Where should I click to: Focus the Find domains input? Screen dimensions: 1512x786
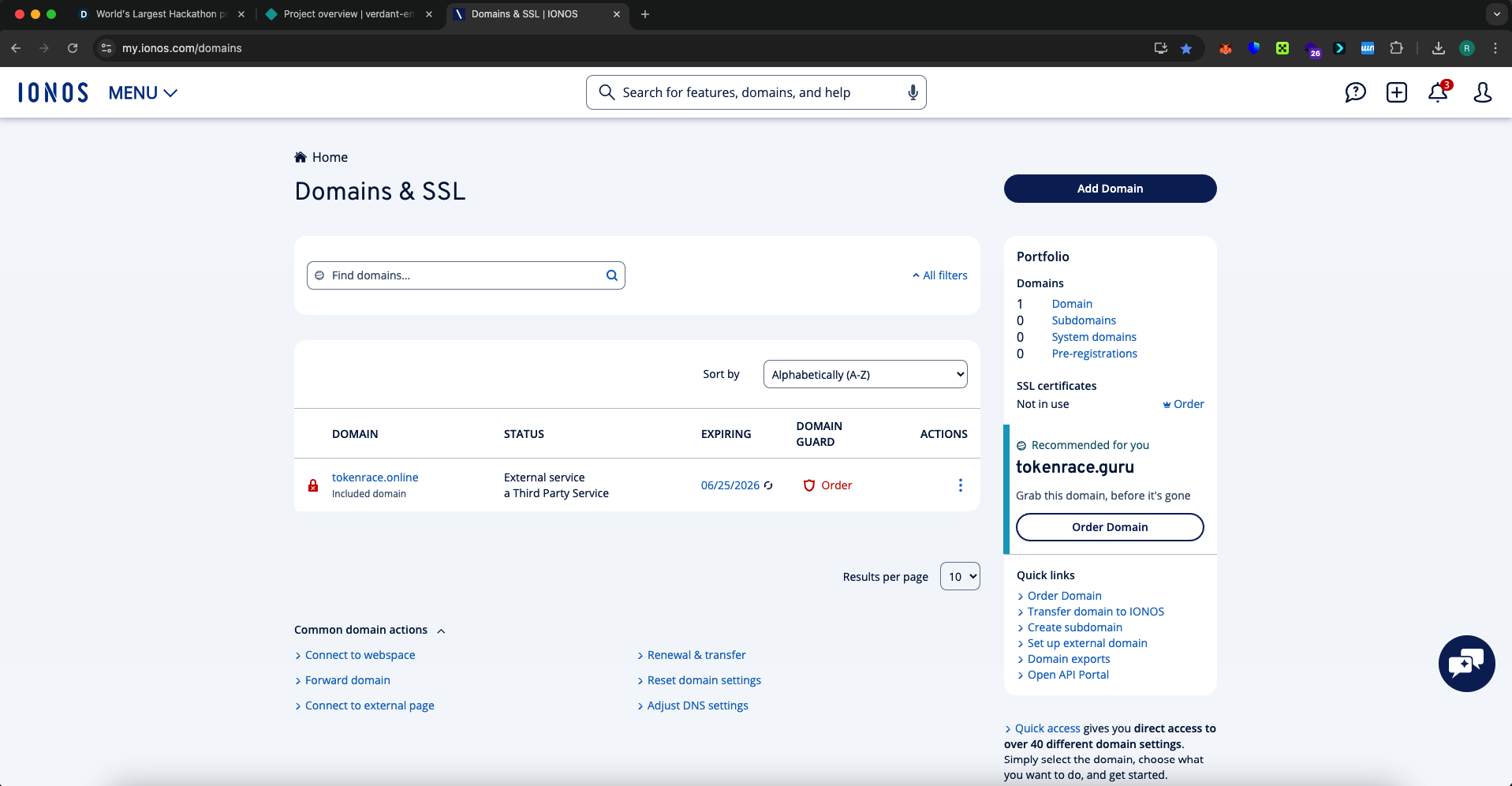pyautogui.click(x=465, y=275)
